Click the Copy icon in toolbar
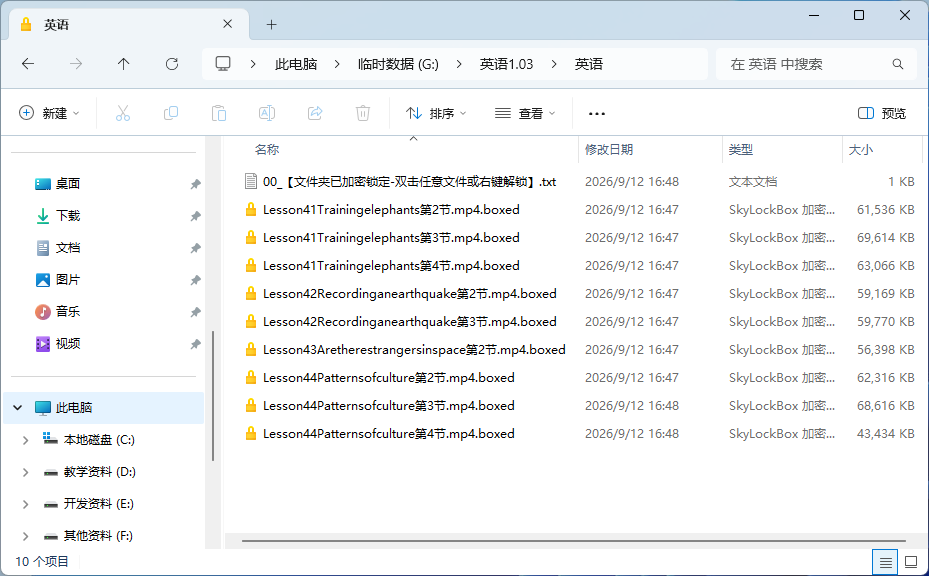Image resolution: width=929 pixels, height=576 pixels. pos(171,113)
